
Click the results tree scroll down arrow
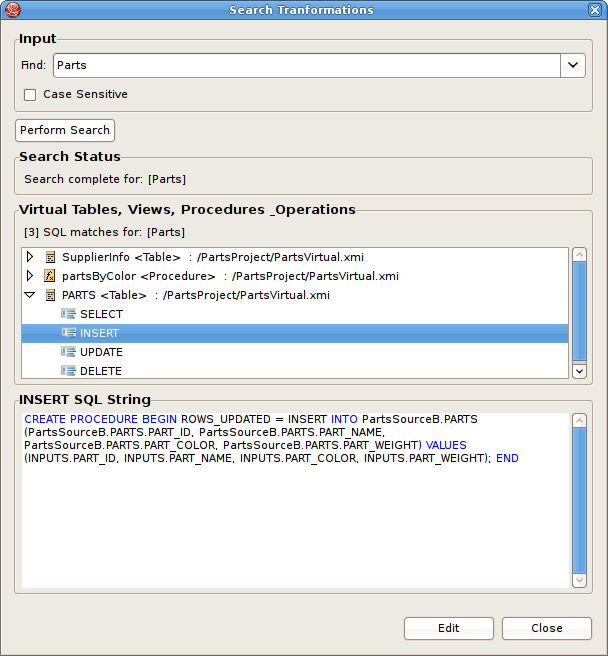(x=579, y=371)
